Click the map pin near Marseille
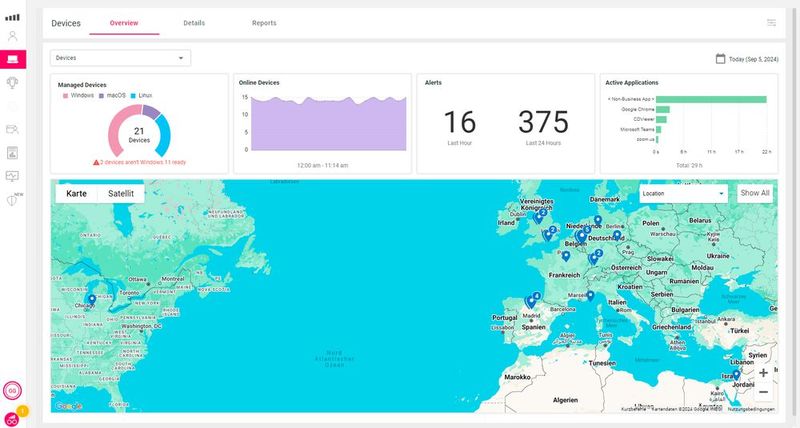 [590, 295]
